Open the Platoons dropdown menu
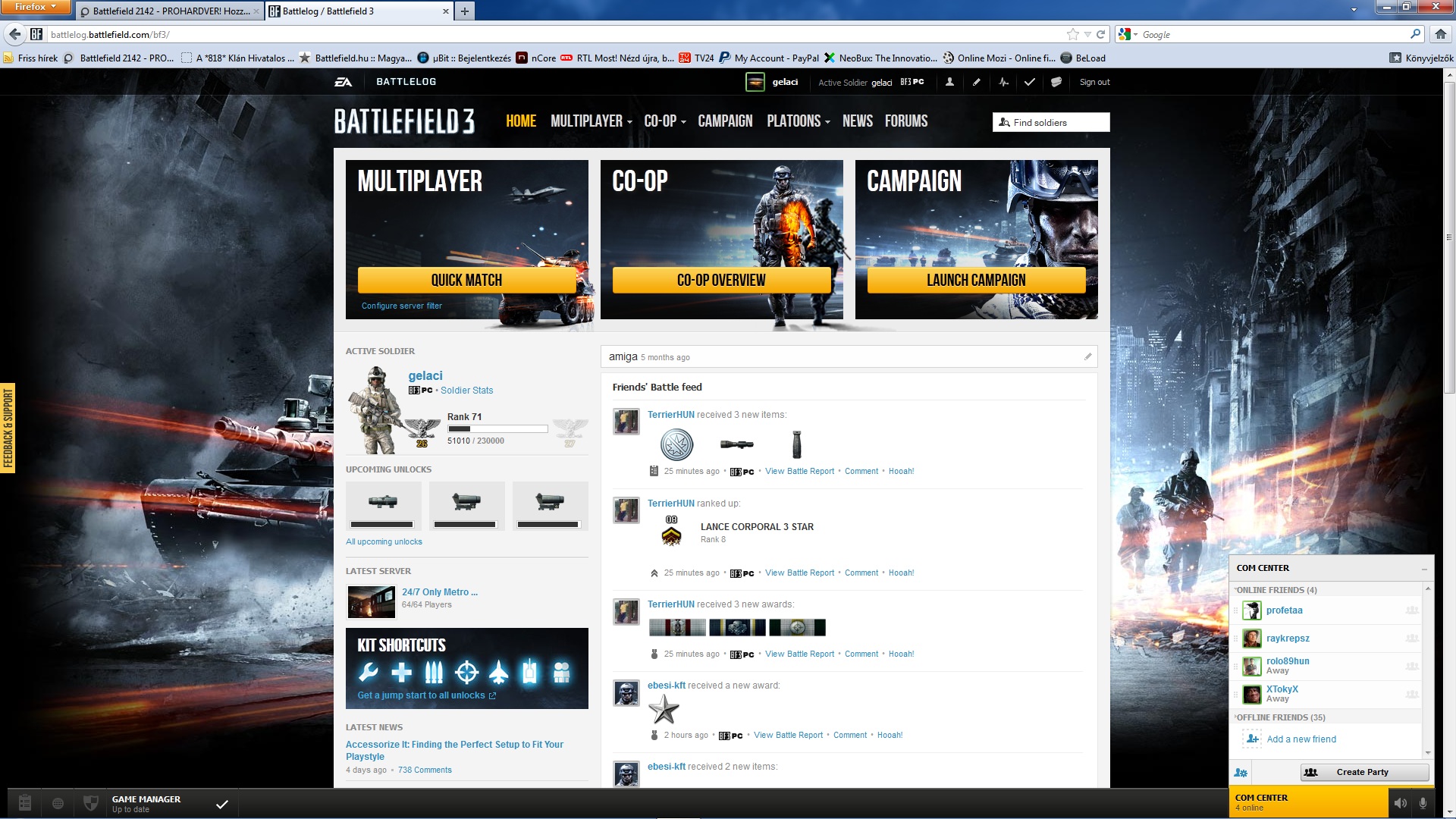The height and width of the screenshot is (819, 1456). point(798,121)
